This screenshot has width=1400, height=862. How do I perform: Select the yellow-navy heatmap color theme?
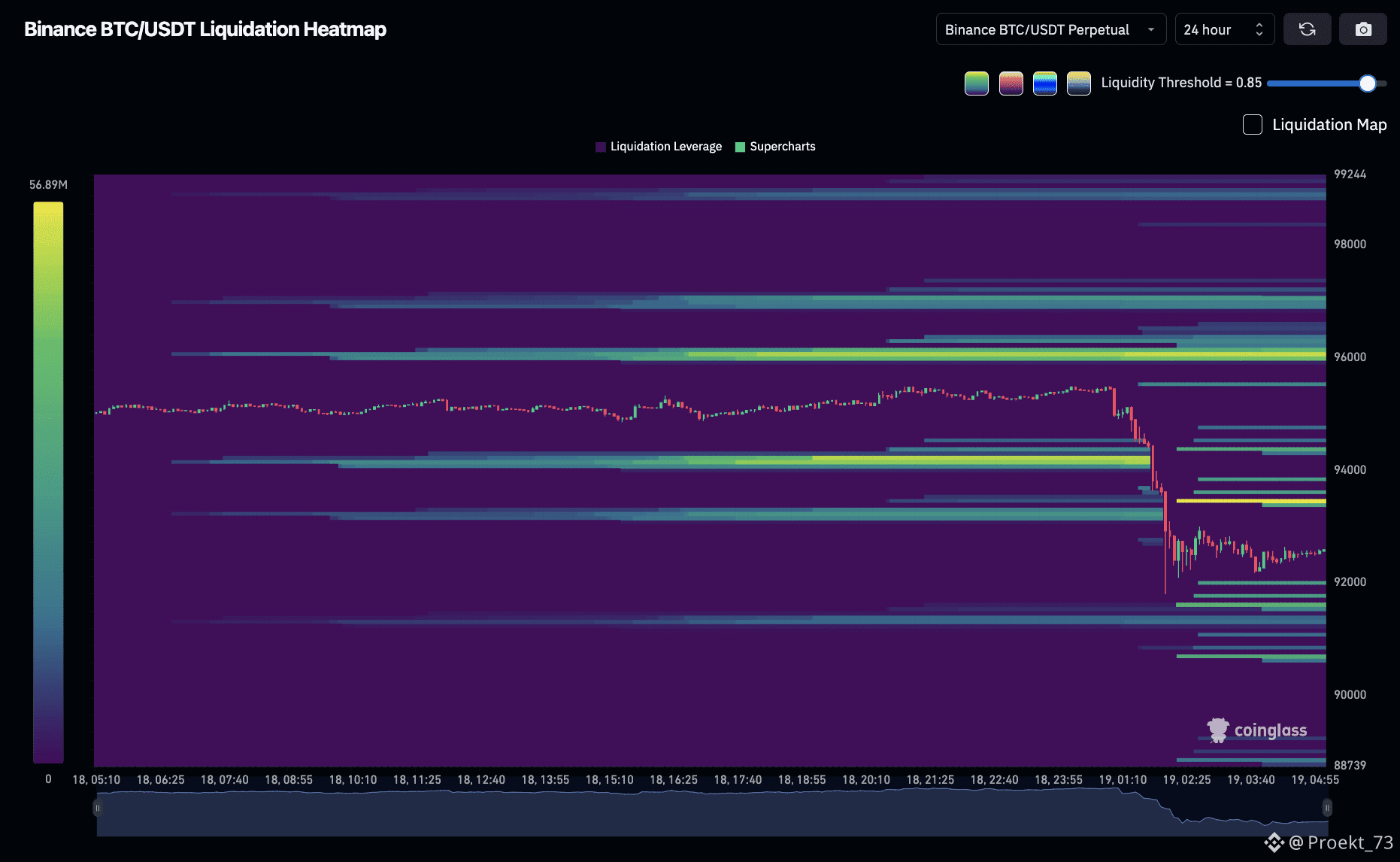[x=1078, y=83]
